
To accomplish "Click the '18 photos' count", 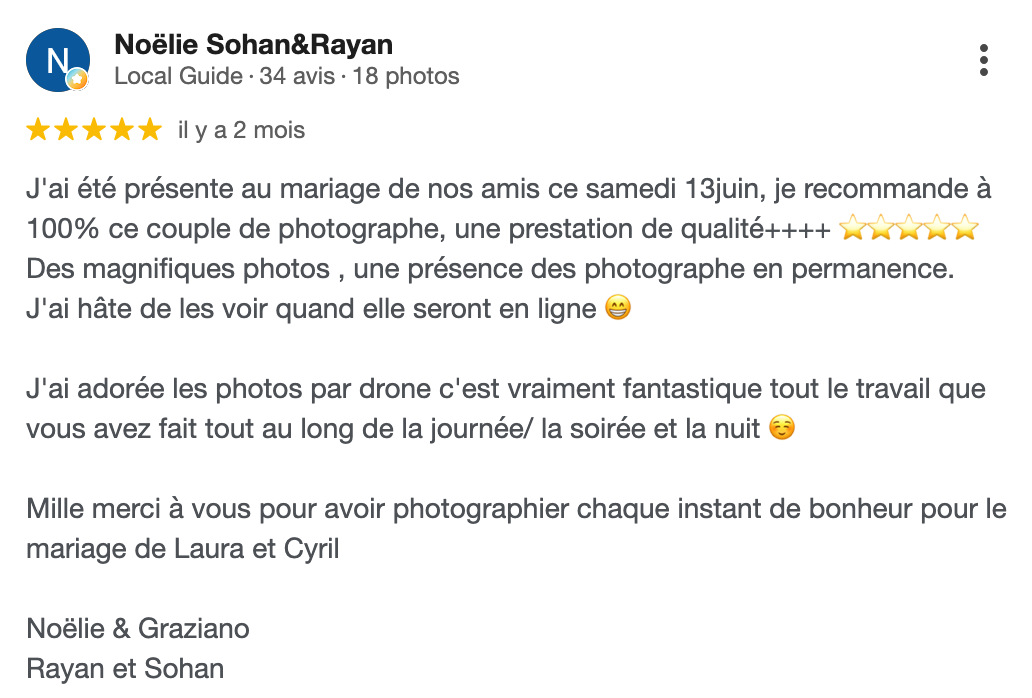I will coord(405,76).
